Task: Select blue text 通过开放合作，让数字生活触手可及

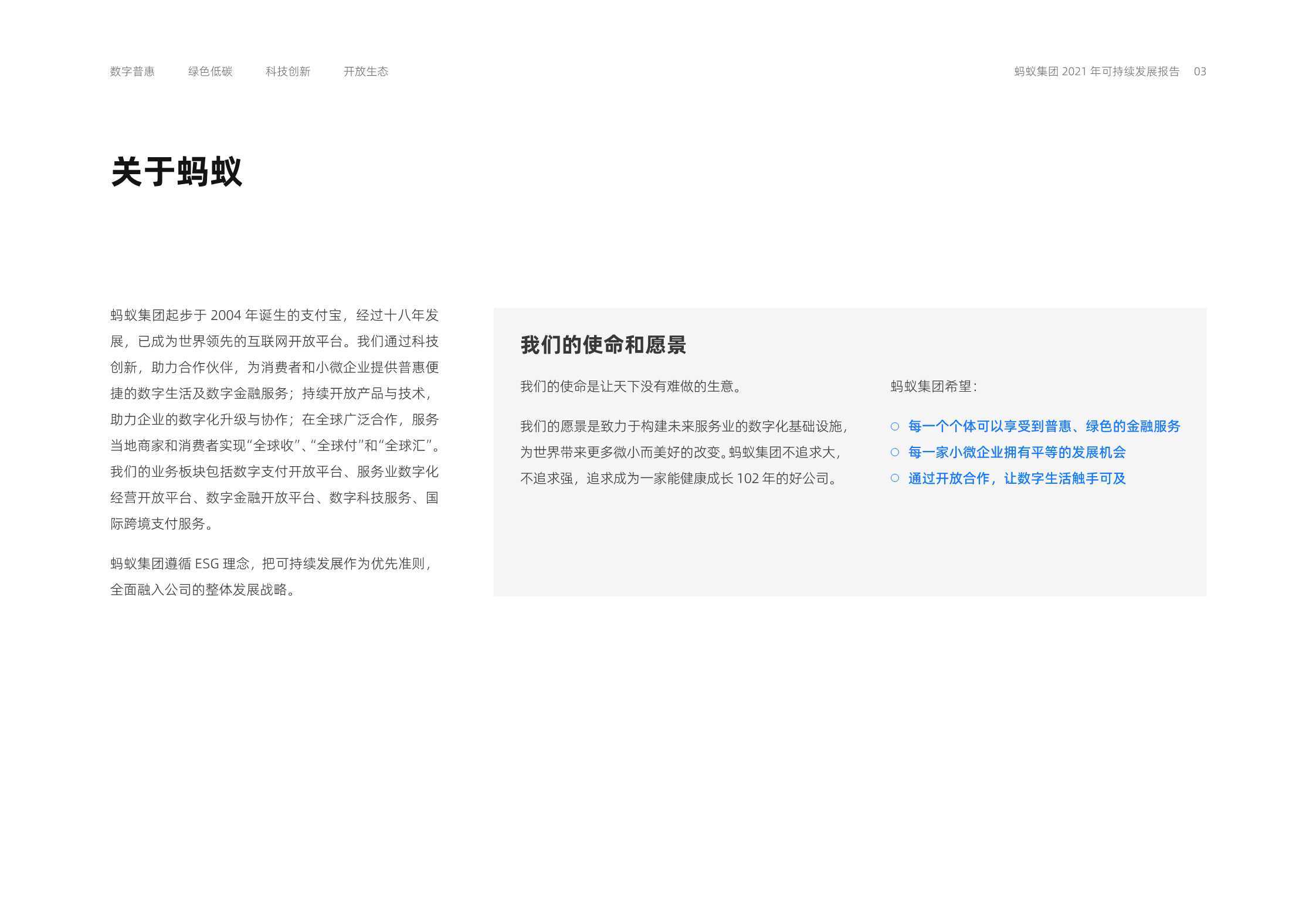Action: coord(1017,478)
